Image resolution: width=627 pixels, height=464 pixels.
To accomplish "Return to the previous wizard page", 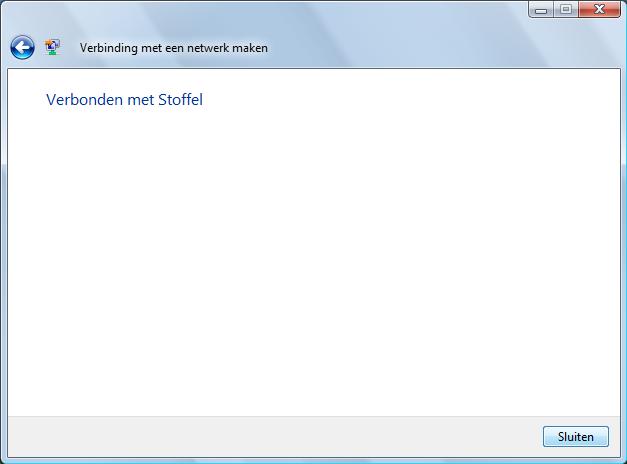I will tap(22, 48).
